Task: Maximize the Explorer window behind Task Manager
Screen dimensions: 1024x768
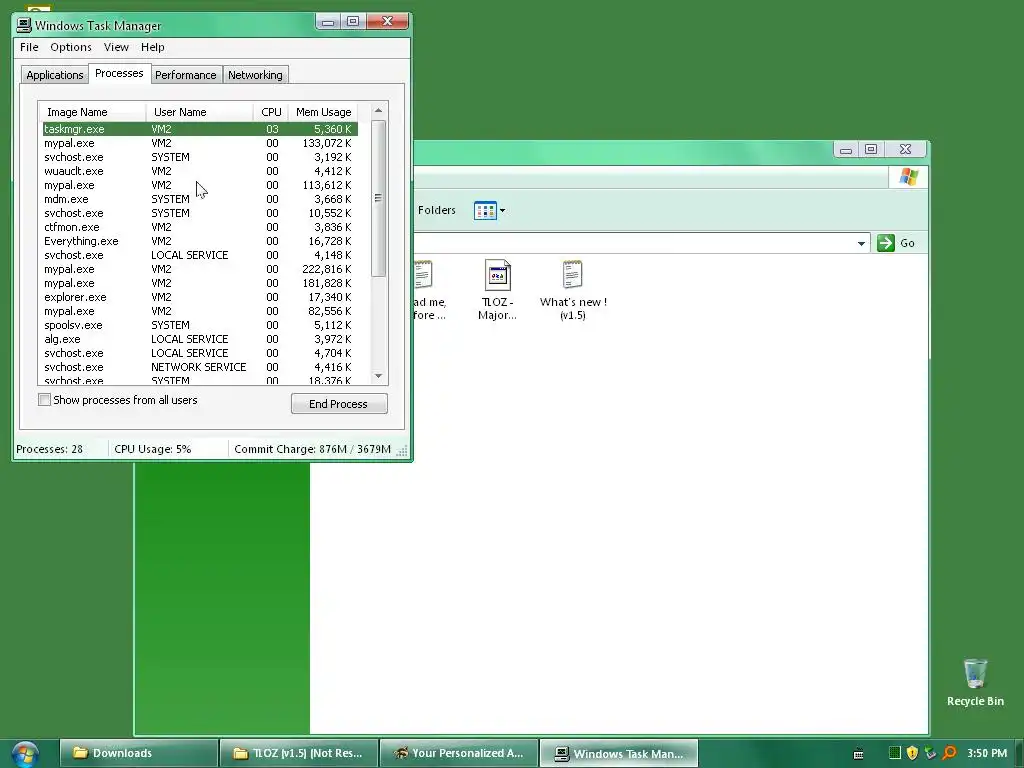Action: (871, 150)
